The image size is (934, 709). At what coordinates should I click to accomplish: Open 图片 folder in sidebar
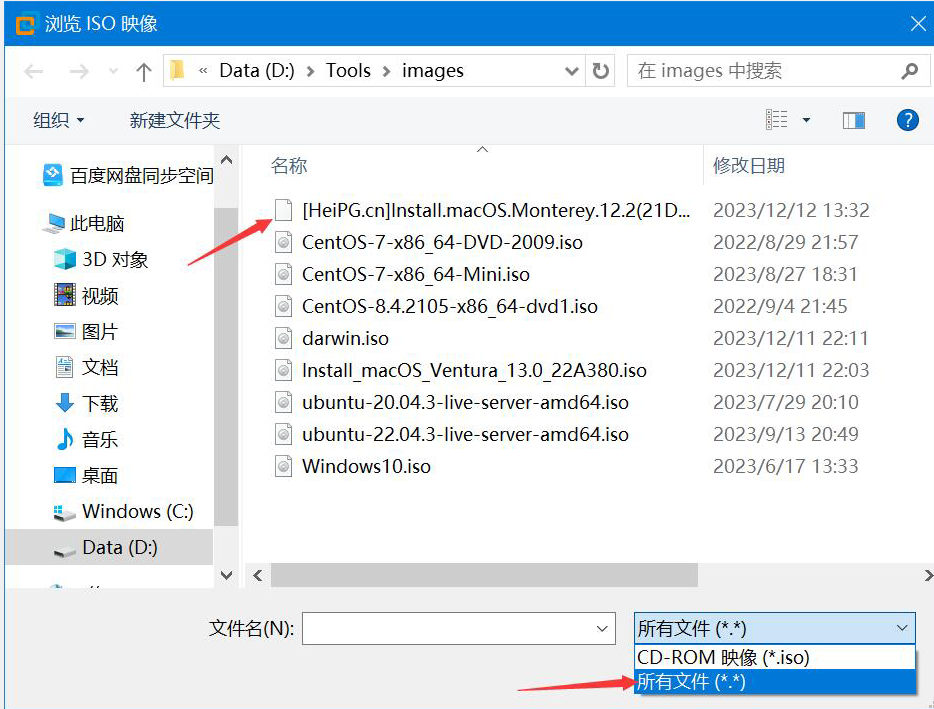click(86, 331)
